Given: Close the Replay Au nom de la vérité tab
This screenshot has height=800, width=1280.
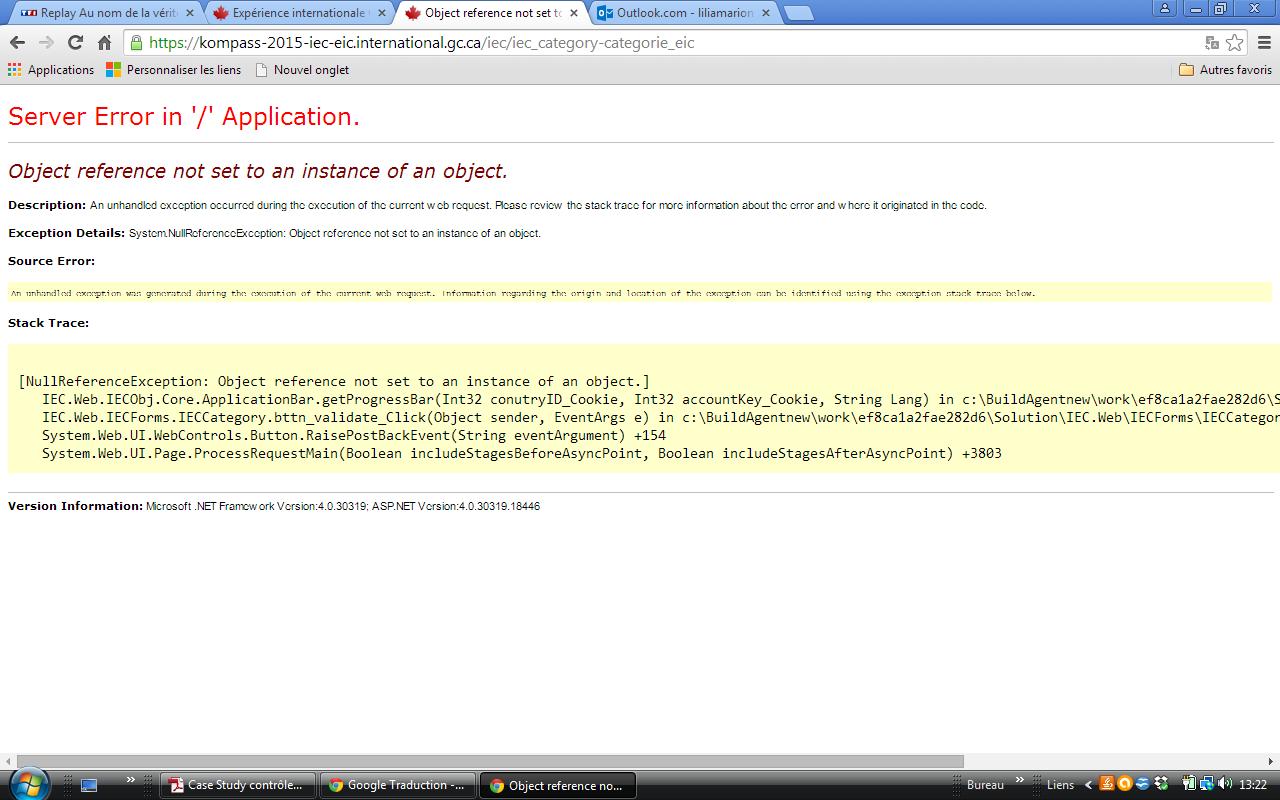Looking at the screenshot, I should click(x=189, y=13).
